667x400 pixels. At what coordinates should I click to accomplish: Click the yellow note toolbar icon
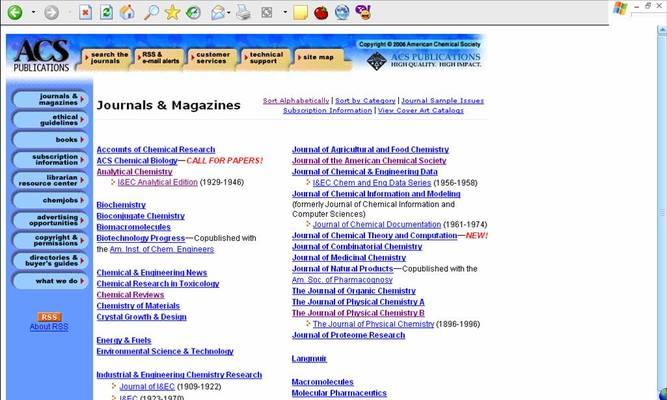(x=300, y=12)
